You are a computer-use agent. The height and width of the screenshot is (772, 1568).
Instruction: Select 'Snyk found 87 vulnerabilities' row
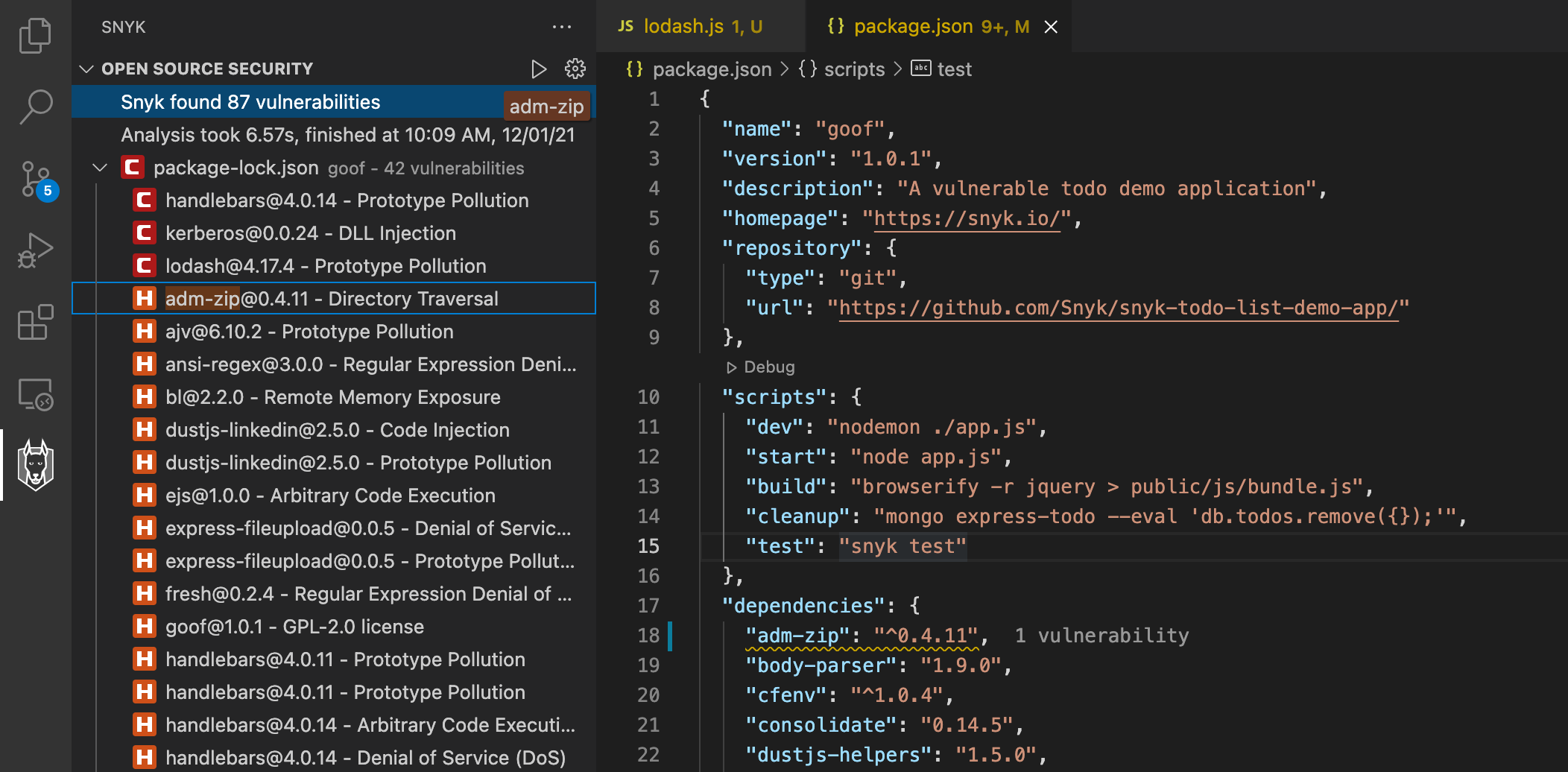(x=334, y=102)
